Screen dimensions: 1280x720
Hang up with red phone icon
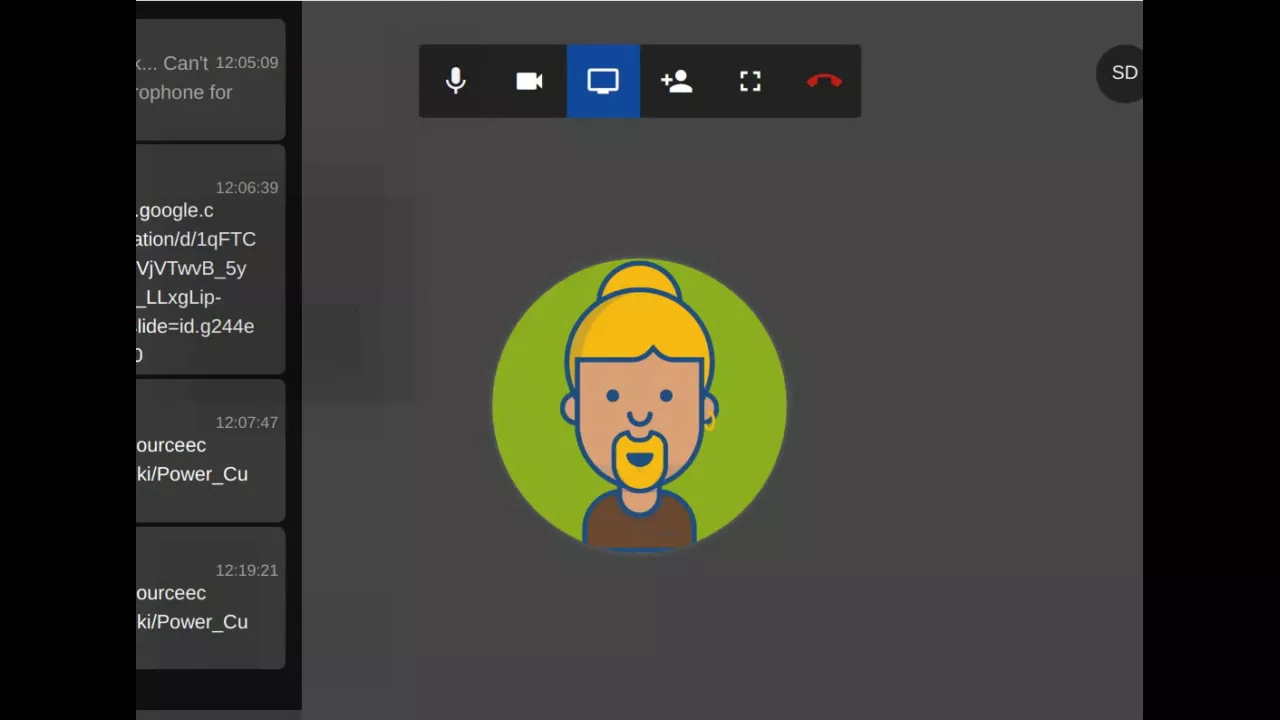pyautogui.click(x=824, y=81)
